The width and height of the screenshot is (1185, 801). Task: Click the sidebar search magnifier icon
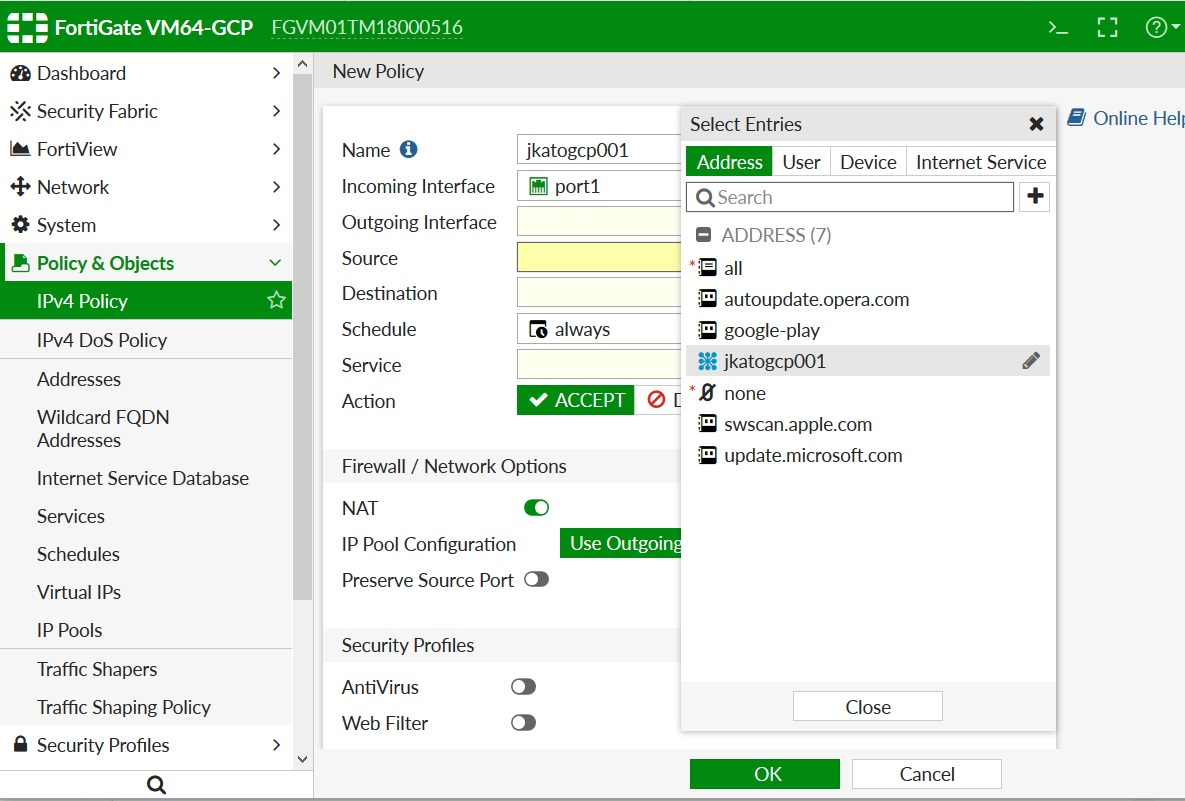(x=156, y=784)
